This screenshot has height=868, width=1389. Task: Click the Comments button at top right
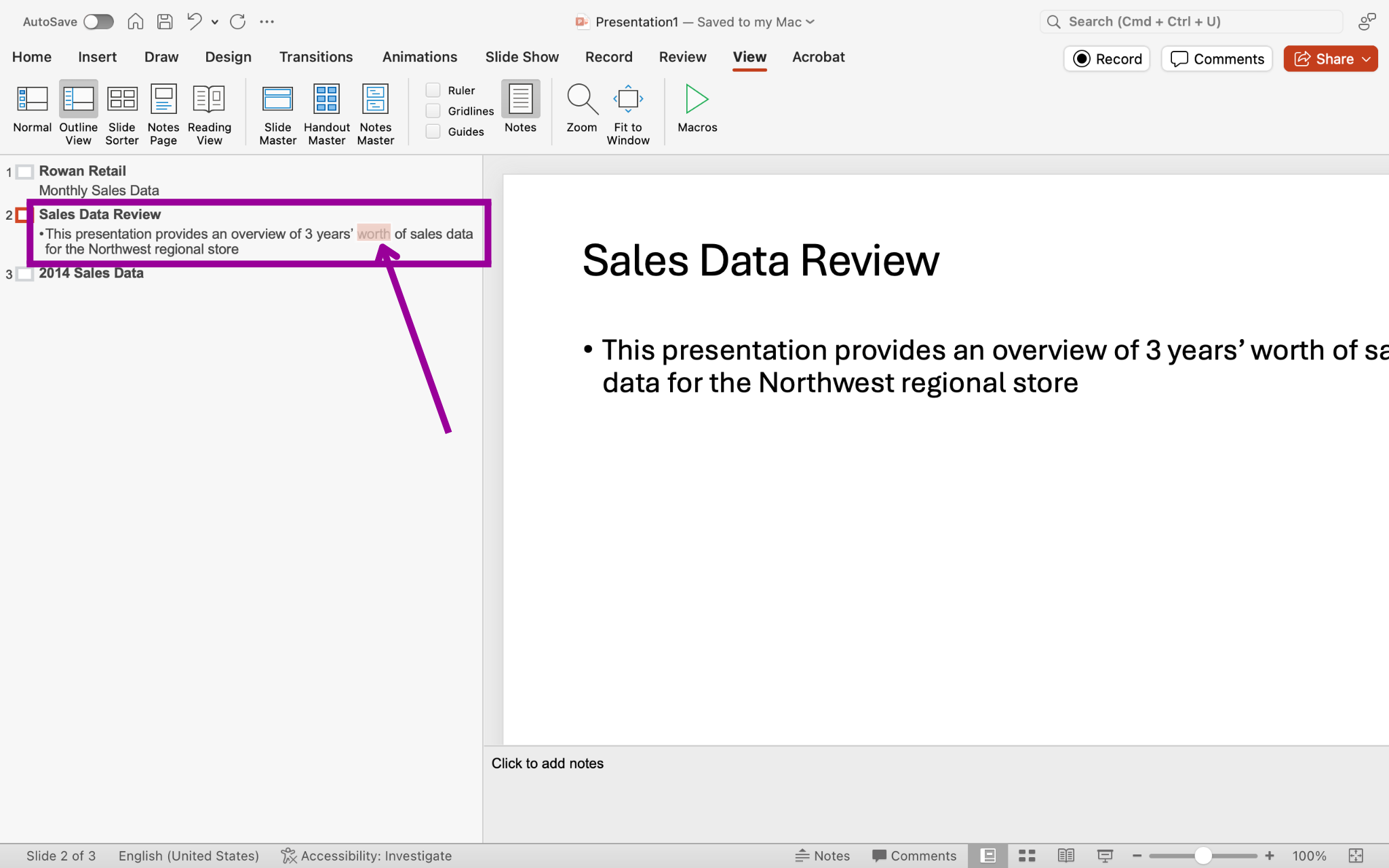[1217, 59]
